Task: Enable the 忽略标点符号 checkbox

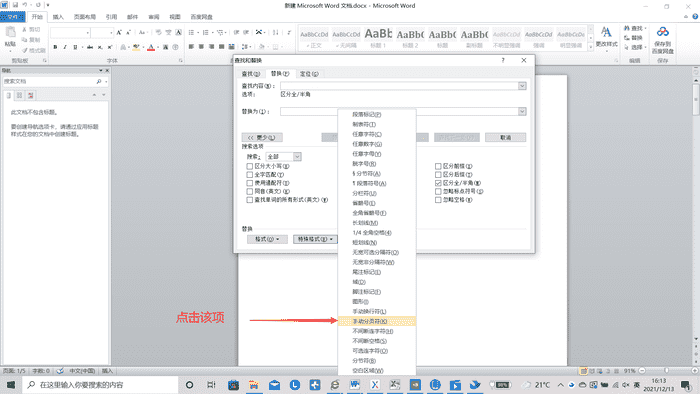Action: [x=438, y=191]
